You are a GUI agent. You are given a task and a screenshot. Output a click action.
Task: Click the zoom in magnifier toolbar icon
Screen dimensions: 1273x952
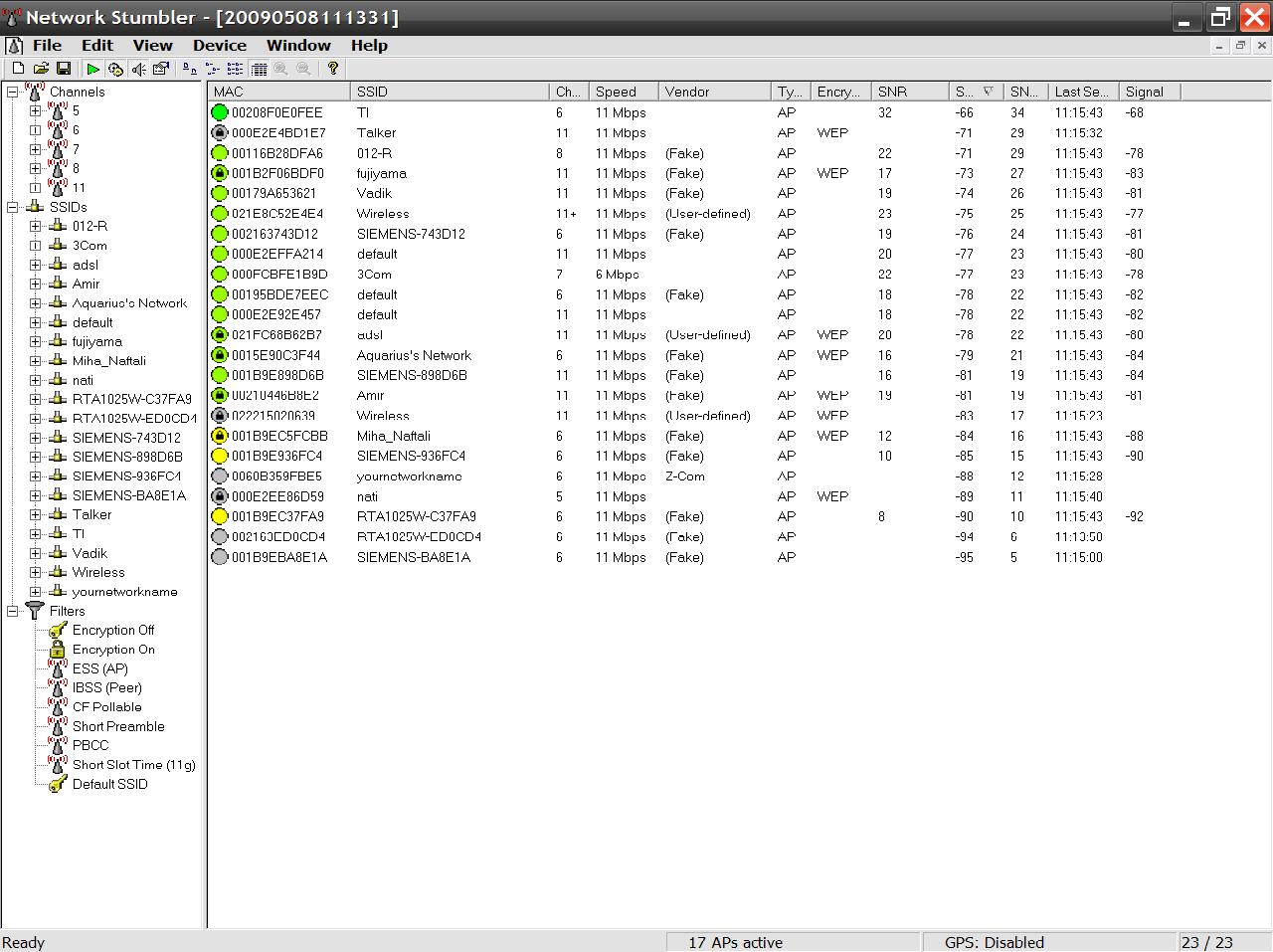click(x=280, y=69)
